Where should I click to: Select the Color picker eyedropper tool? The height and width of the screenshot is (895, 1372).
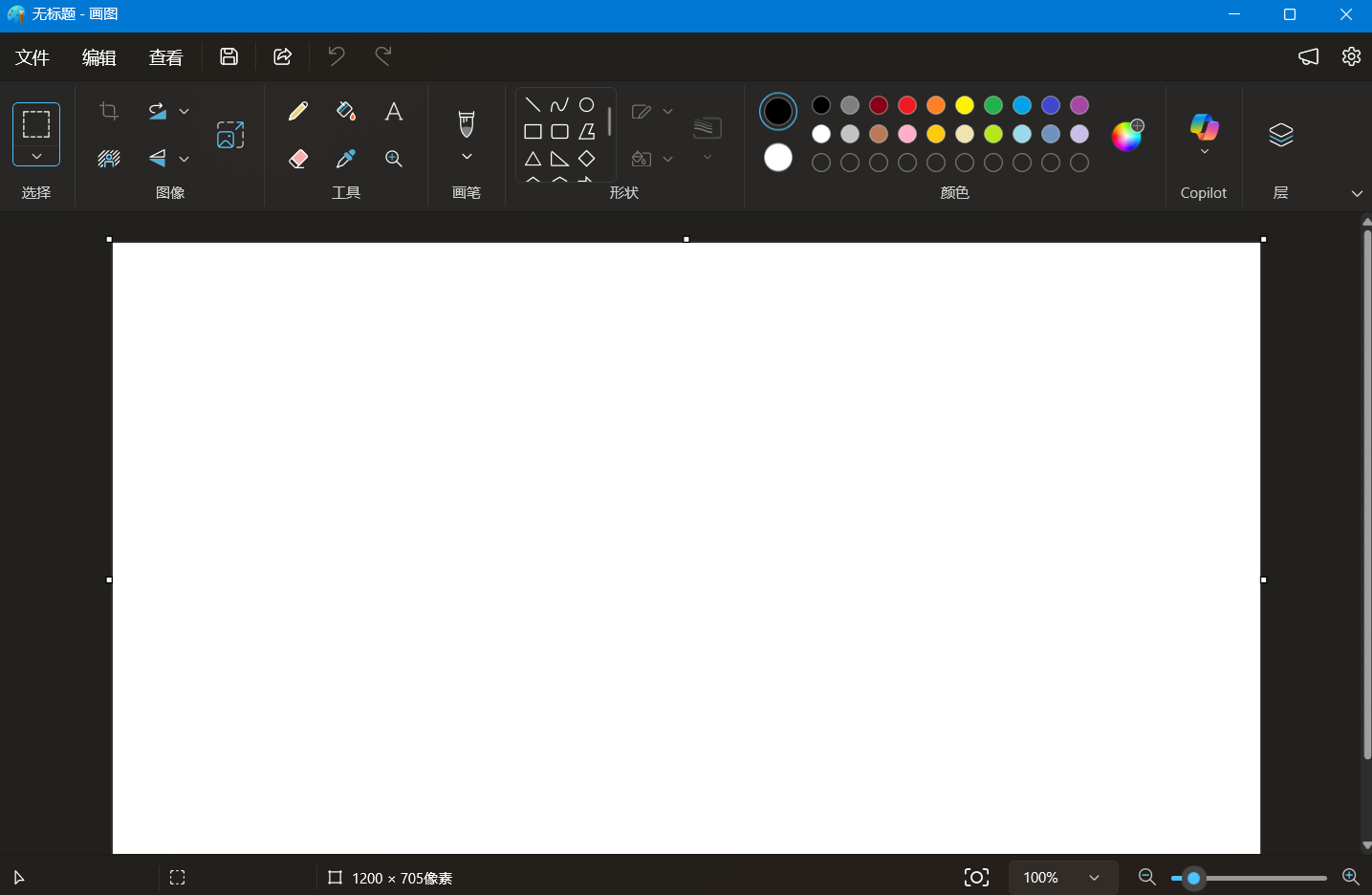point(346,159)
